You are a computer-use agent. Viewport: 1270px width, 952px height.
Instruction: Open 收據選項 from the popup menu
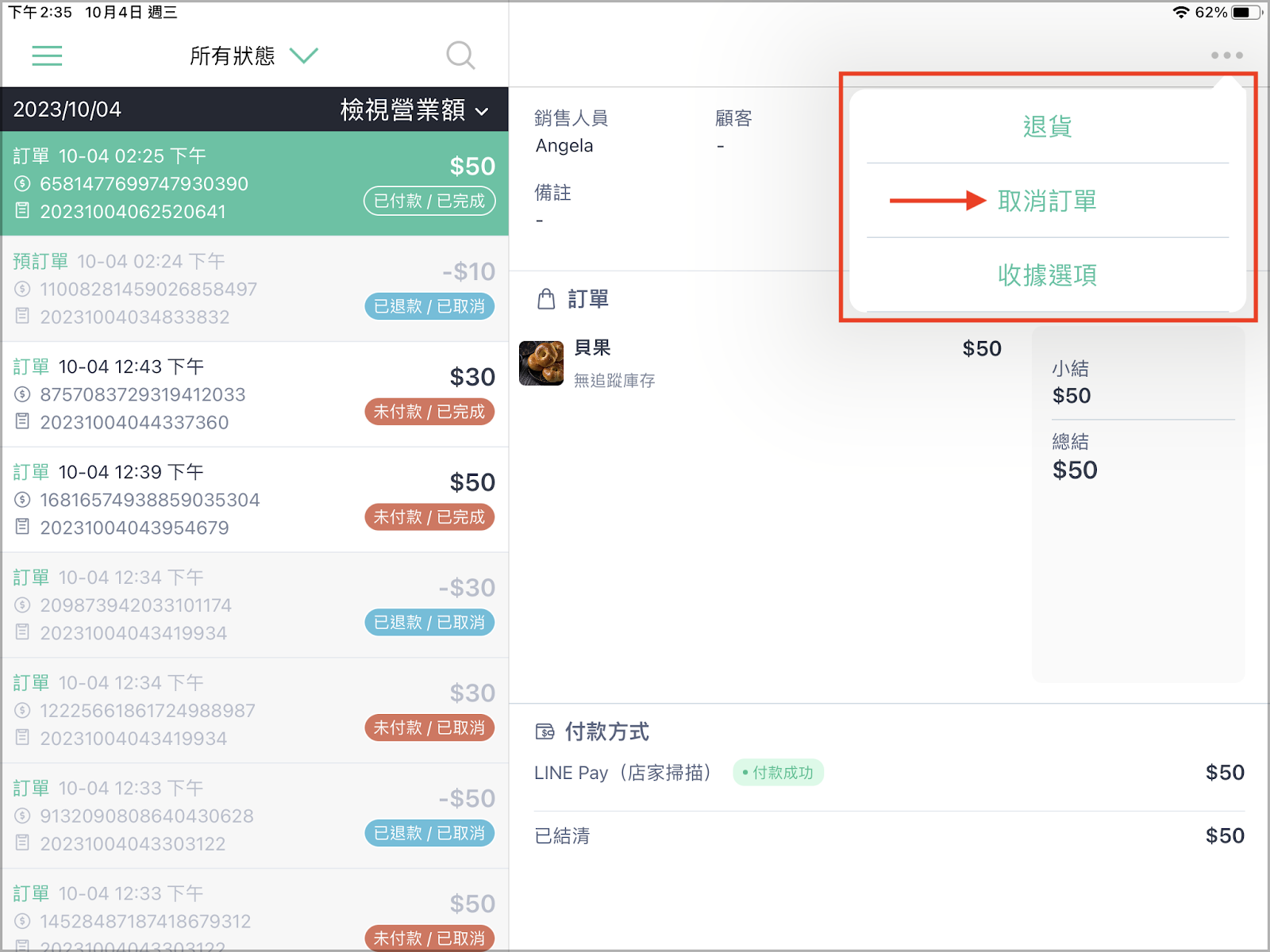click(1047, 274)
